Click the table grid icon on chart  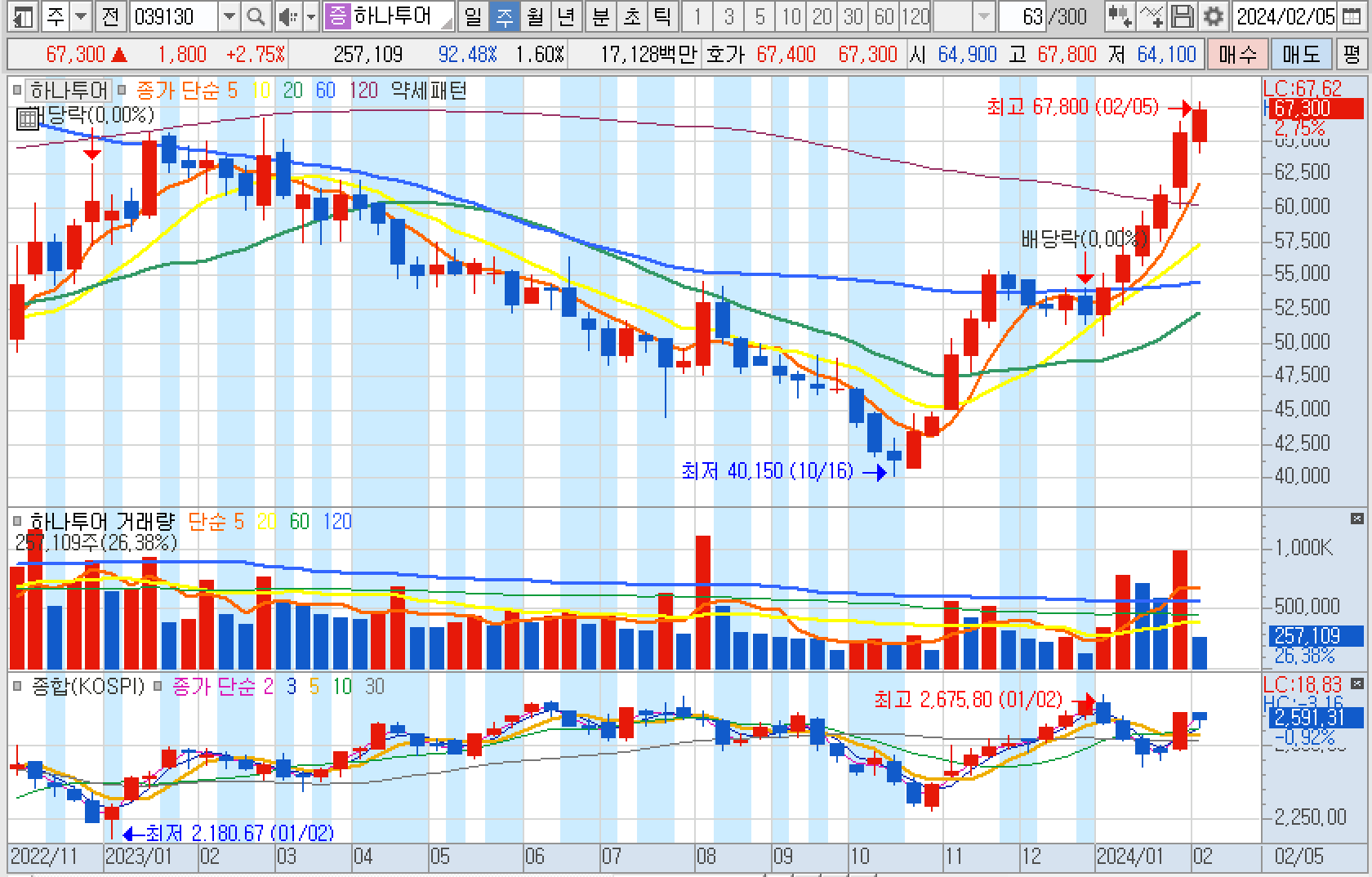(x=28, y=118)
